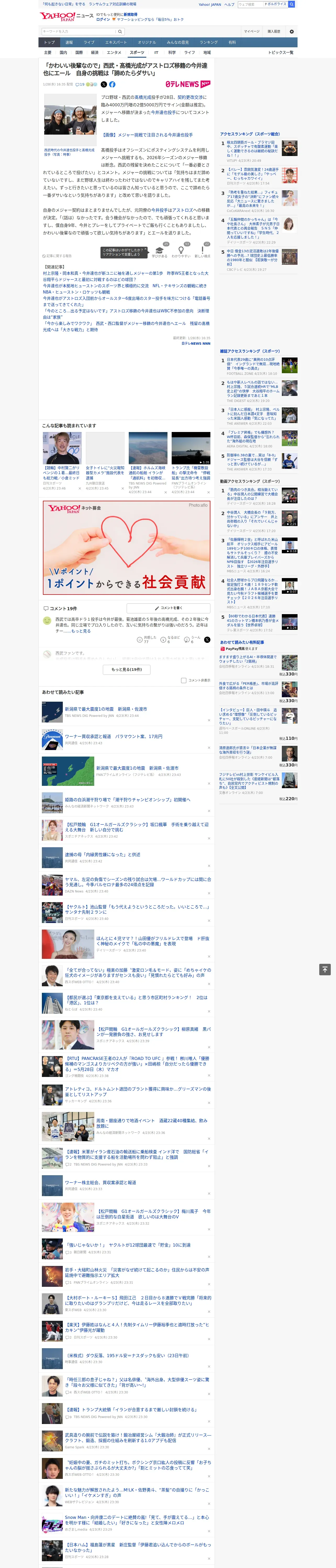Click the Yahoo! JAPAN link in the top bar
The height and width of the screenshot is (1568, 336).
coord(210,4)
